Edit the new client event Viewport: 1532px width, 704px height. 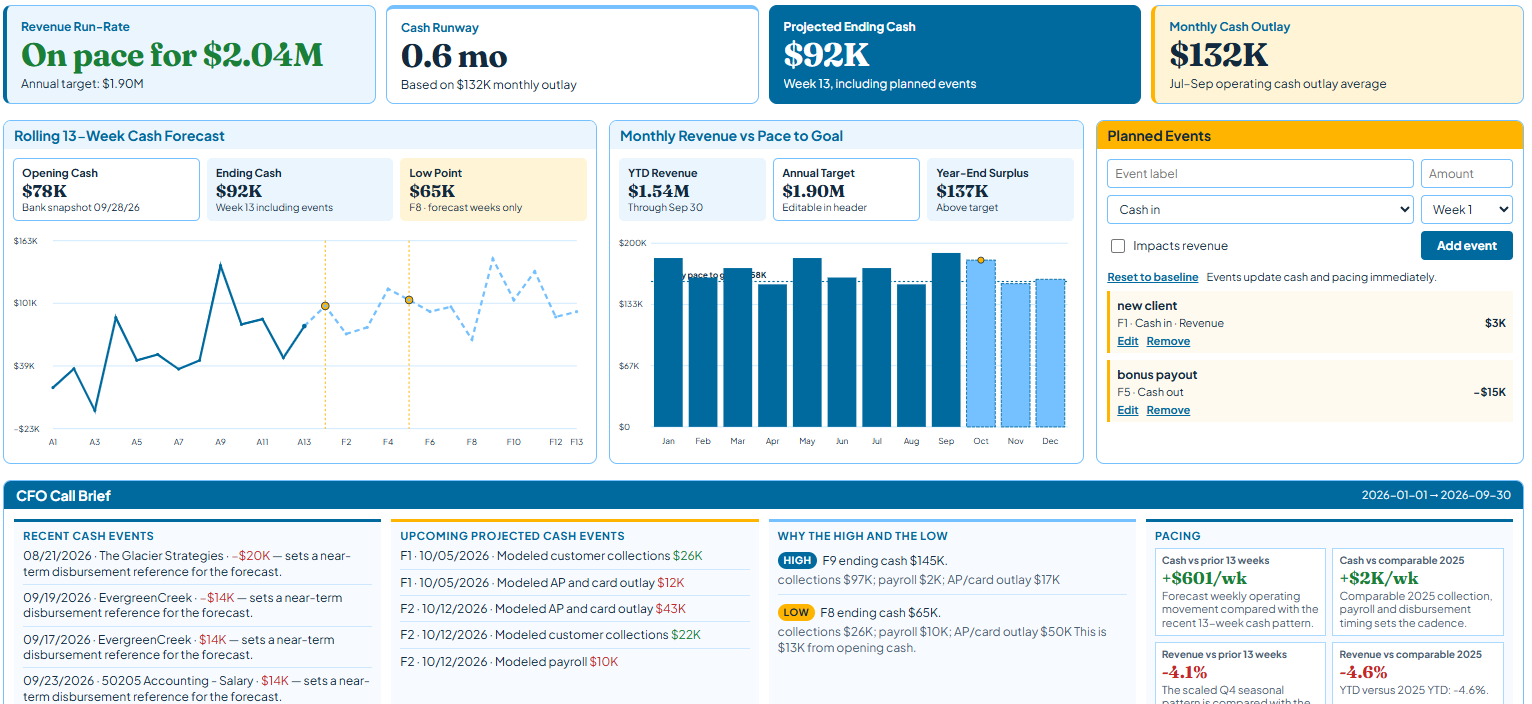click(1127, 341)
